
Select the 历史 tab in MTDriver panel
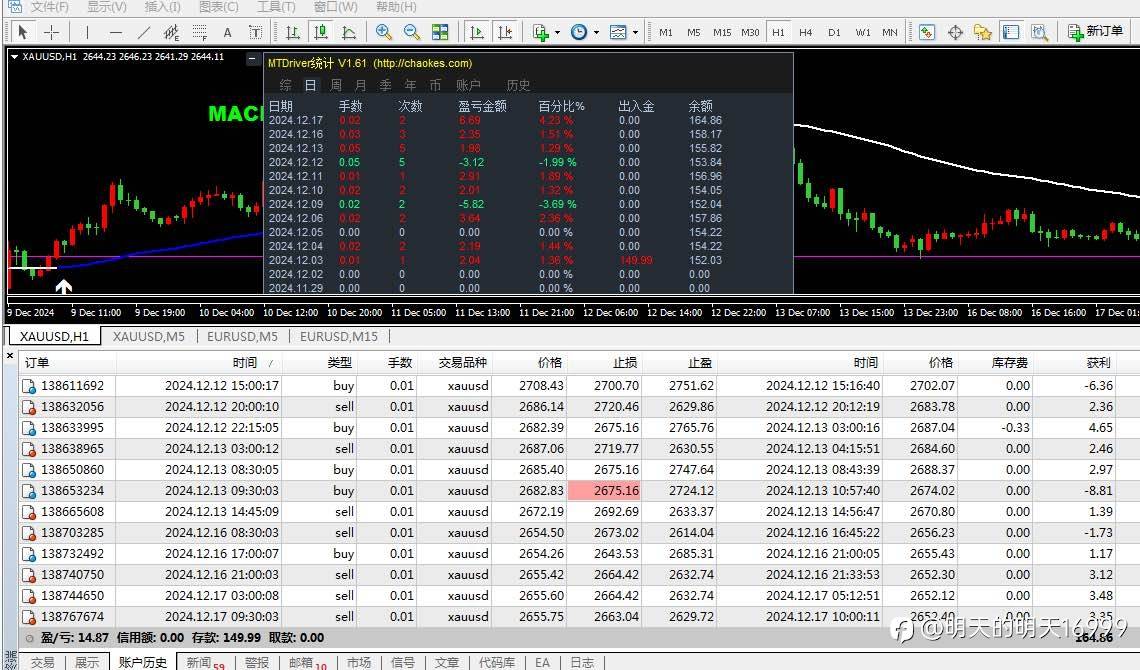tap(518, 85)
